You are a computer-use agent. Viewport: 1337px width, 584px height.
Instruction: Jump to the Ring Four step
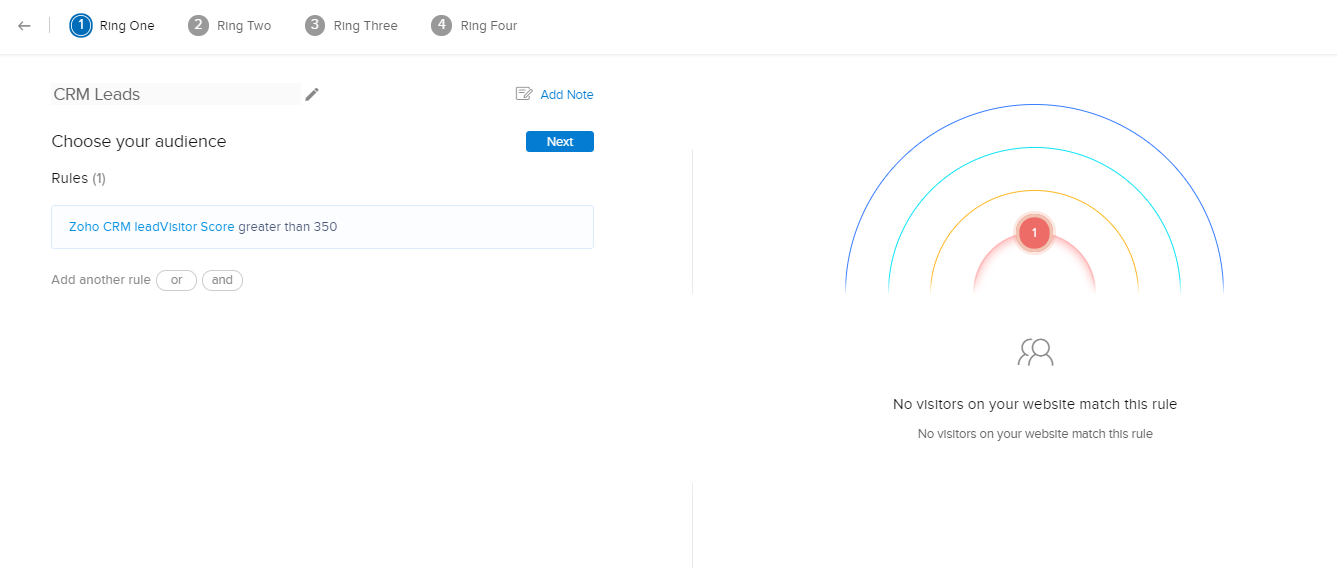(475, 26)
